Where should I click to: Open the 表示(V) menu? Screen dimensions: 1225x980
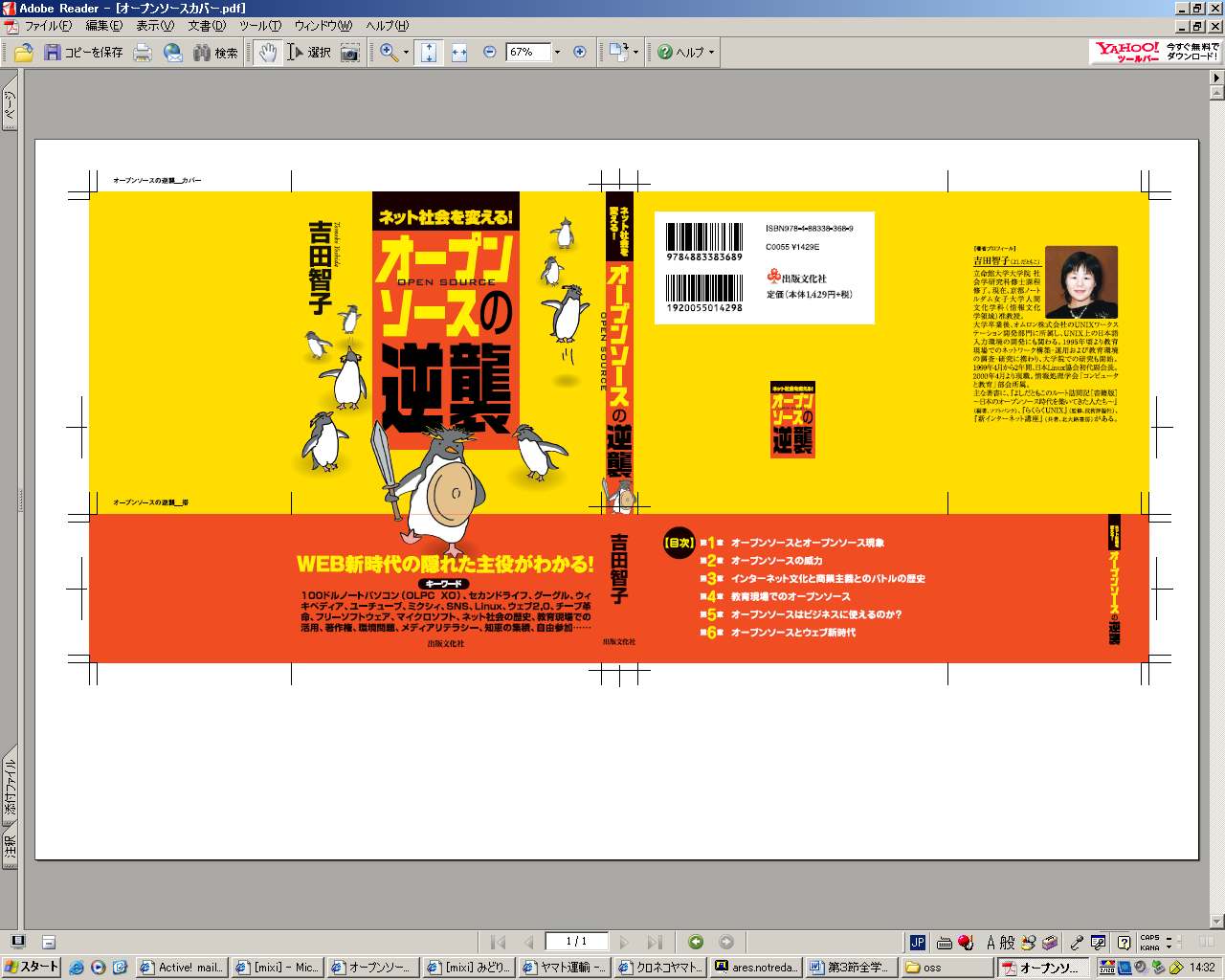pos(154,26)
